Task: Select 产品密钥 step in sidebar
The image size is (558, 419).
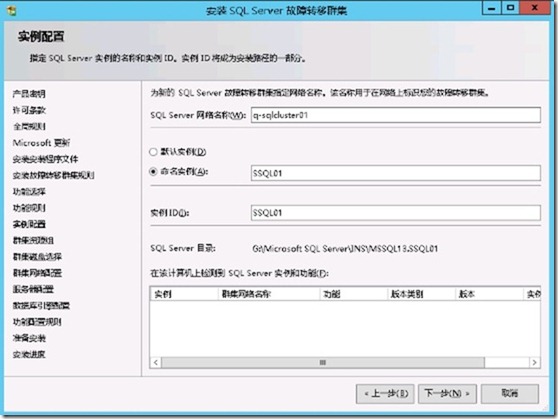Action: click(x=29, y=94)
